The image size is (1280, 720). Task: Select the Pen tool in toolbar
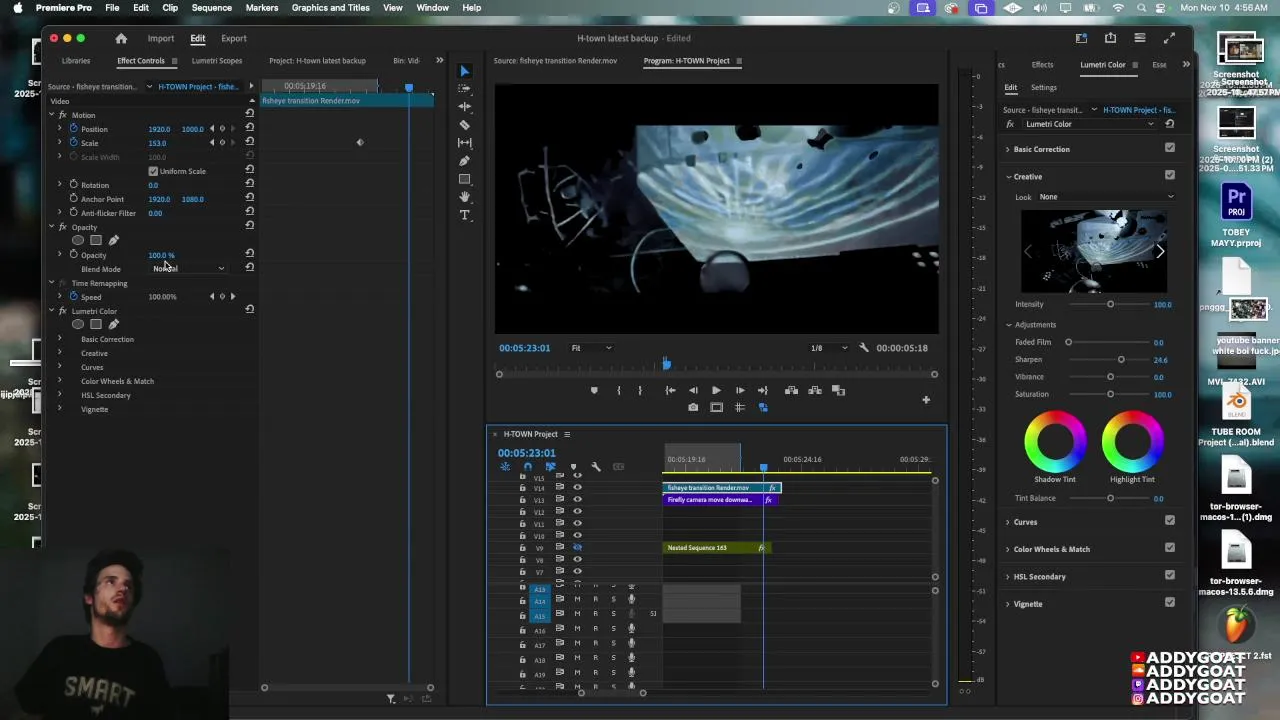tap(464, 161)
